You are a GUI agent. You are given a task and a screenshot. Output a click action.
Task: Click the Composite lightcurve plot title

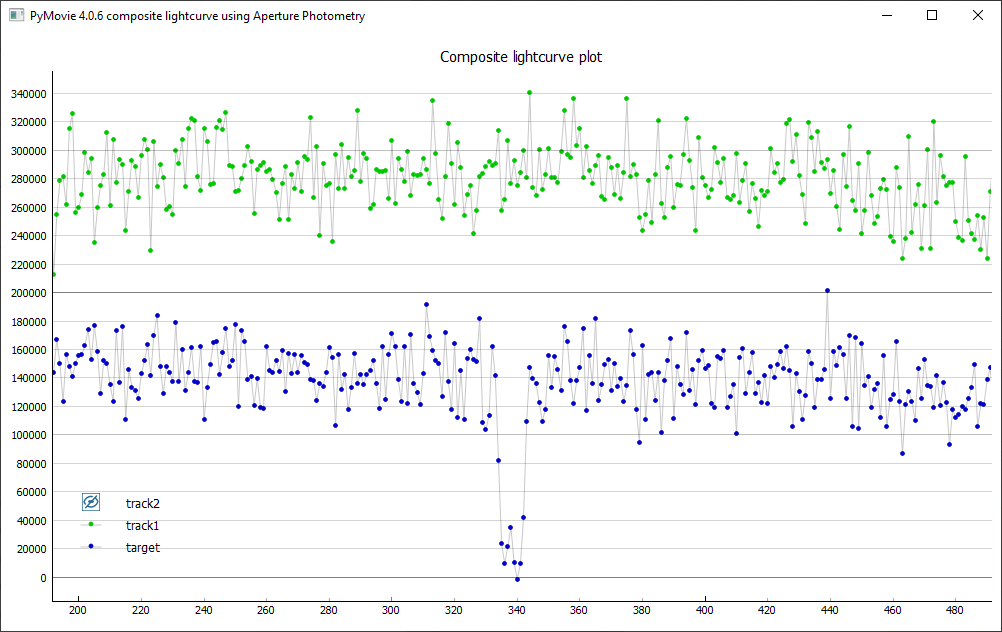[521, 57]
